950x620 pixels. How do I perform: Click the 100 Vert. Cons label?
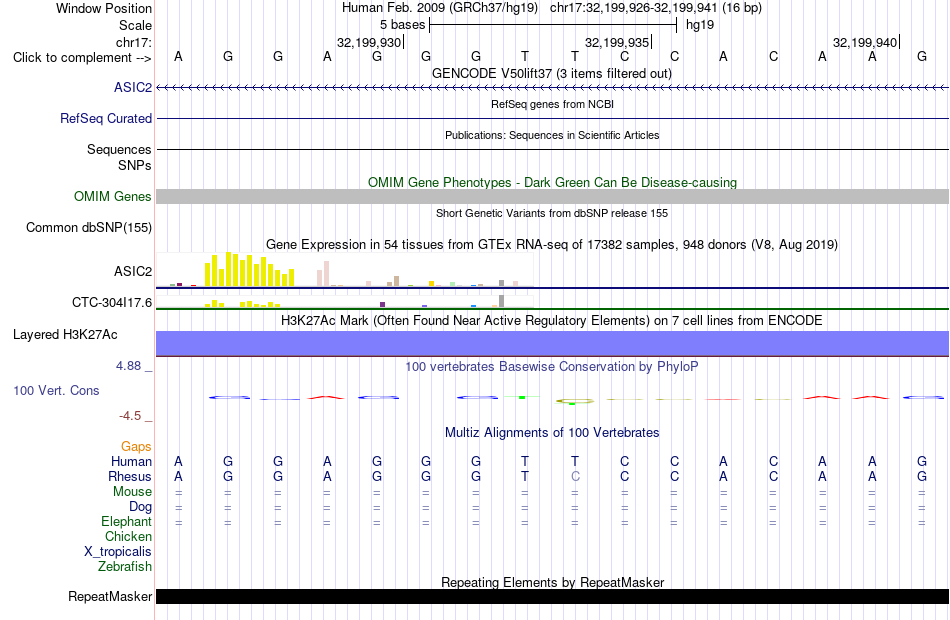click(x=56, y=390)
